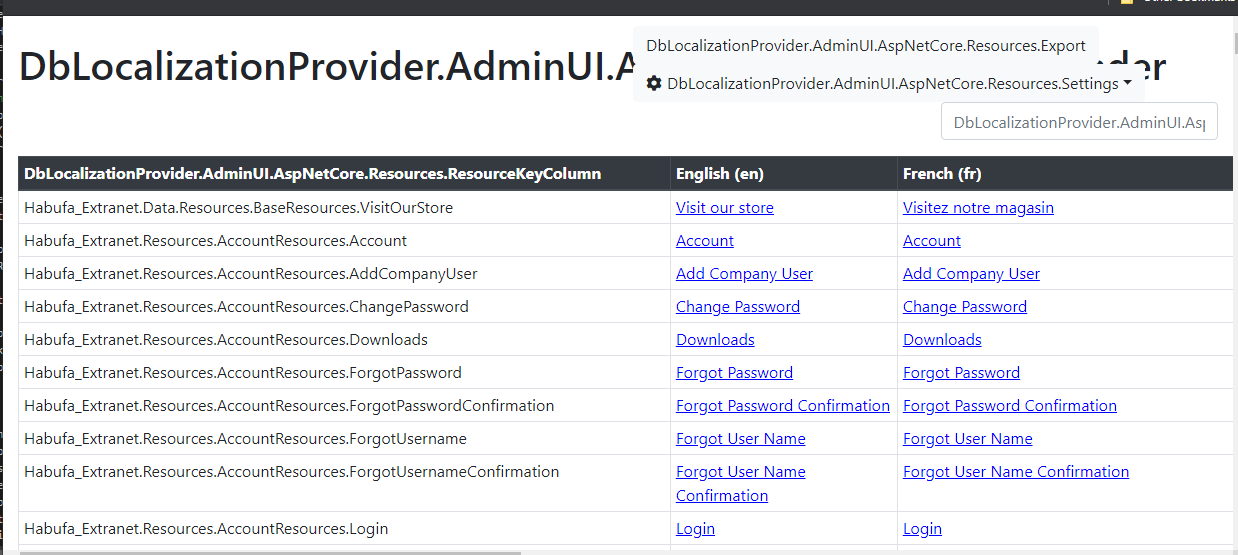Select the AccountResources.Downloads key cell
The height and width of the screenshot is (555, 1238).
344,340
